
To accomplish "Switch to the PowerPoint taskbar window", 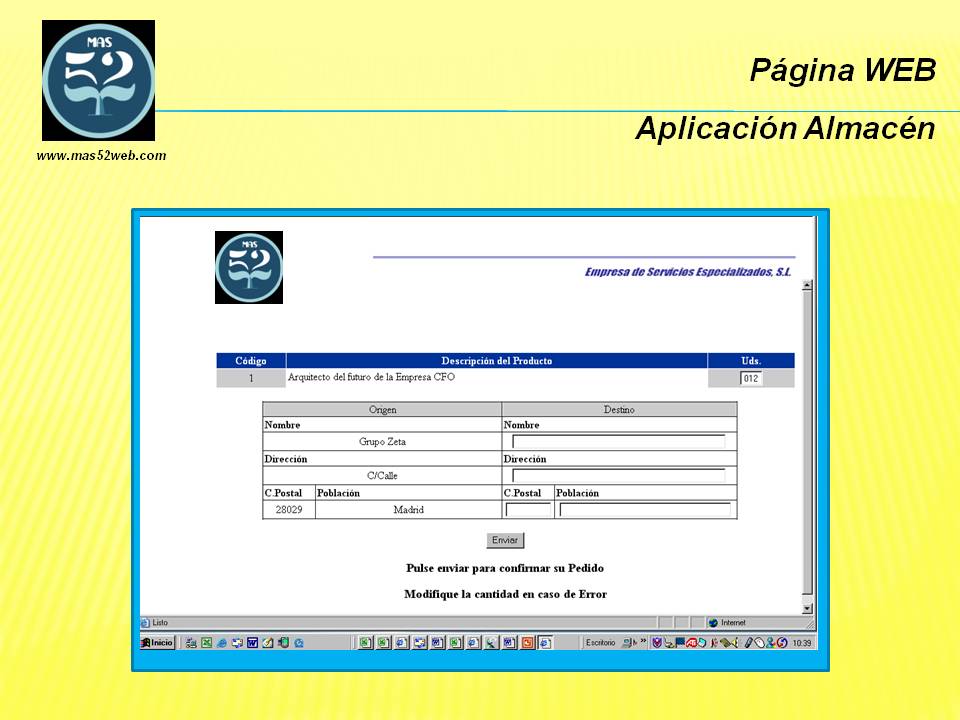I will (528, 643).
